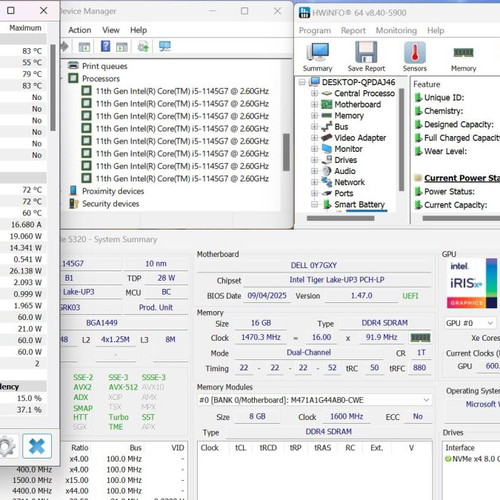Open Monitoring menu in HWiNFO
The image size is (500, 500).
pyautogui.click(x=396, y=31)
